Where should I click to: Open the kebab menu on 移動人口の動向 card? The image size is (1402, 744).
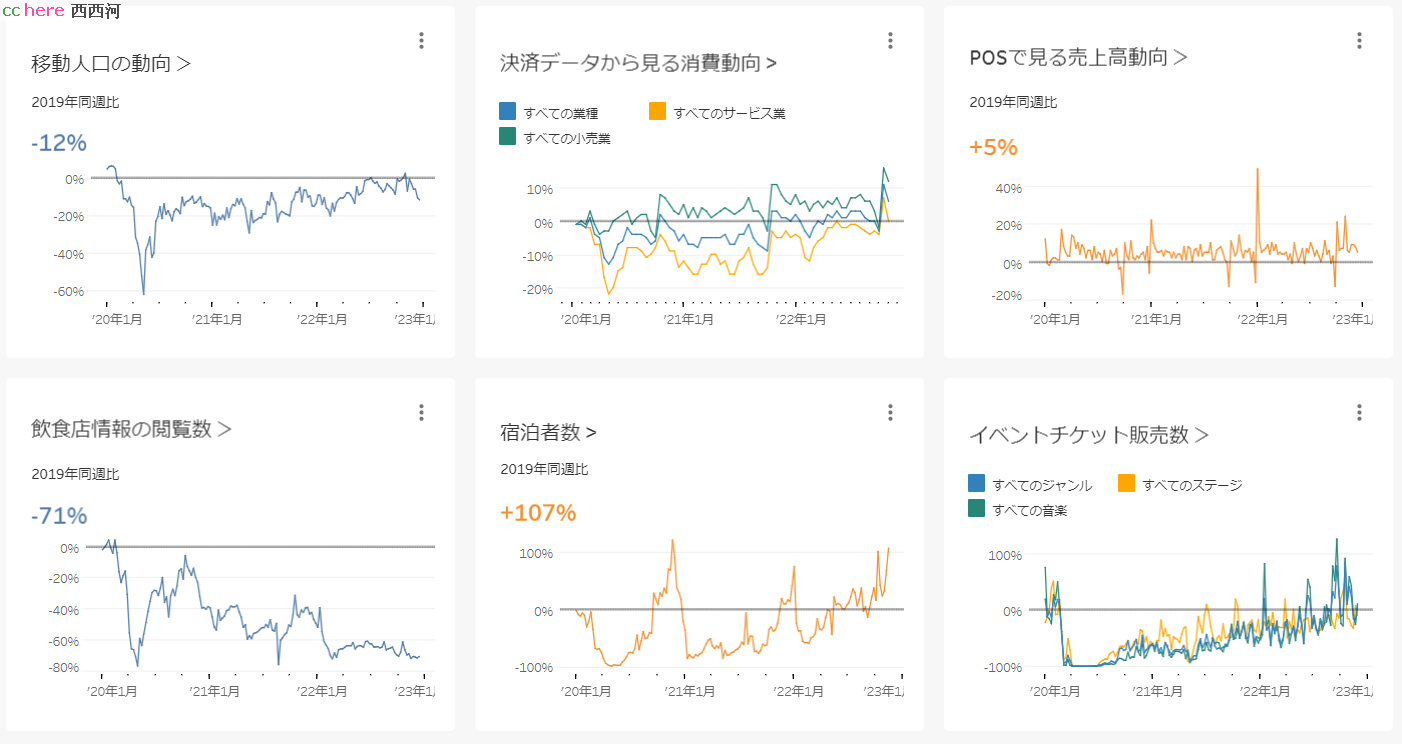(421, 40)
